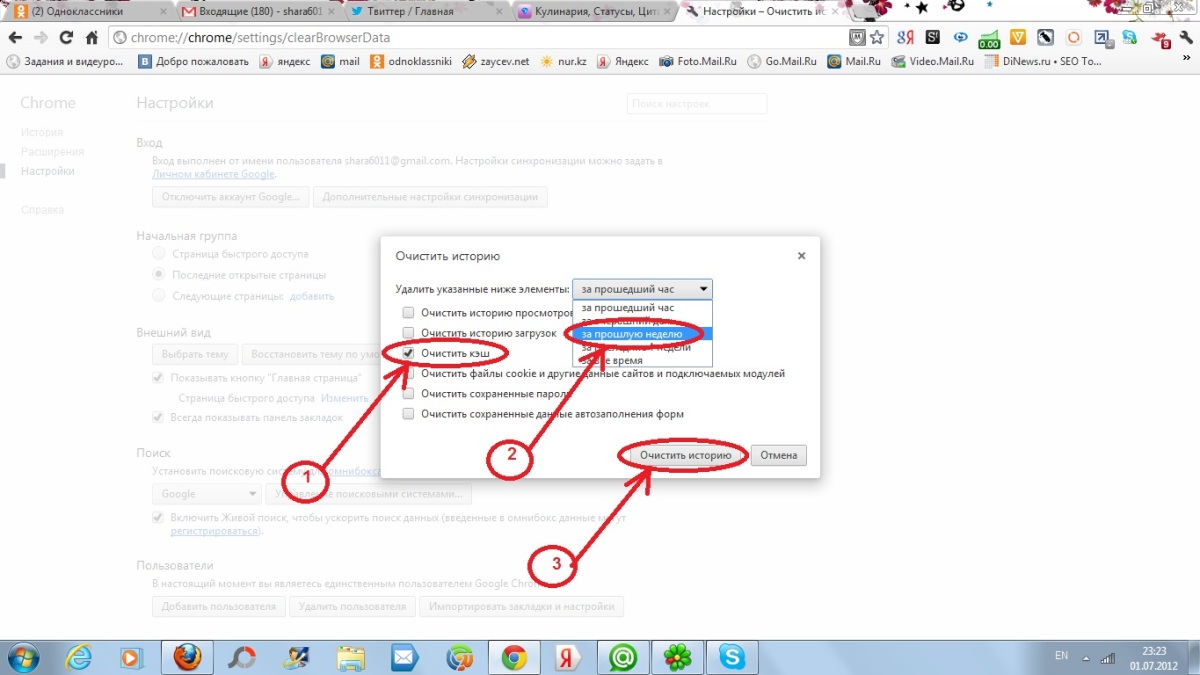1200x675 pixels.
Task: Open Yandex app on the taskbar
Action: [x=568, y=657]
